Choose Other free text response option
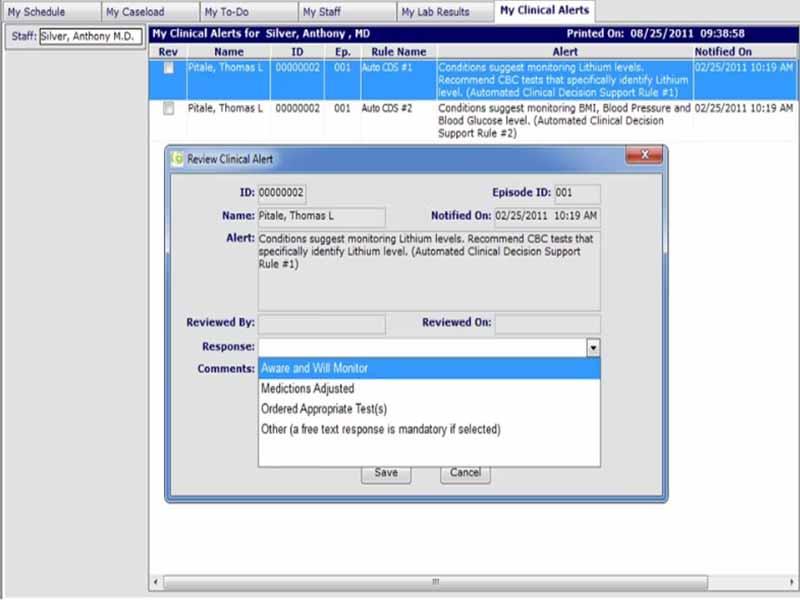Image resolution: width=800 pixels, height=600 pixels. [429, 430]
